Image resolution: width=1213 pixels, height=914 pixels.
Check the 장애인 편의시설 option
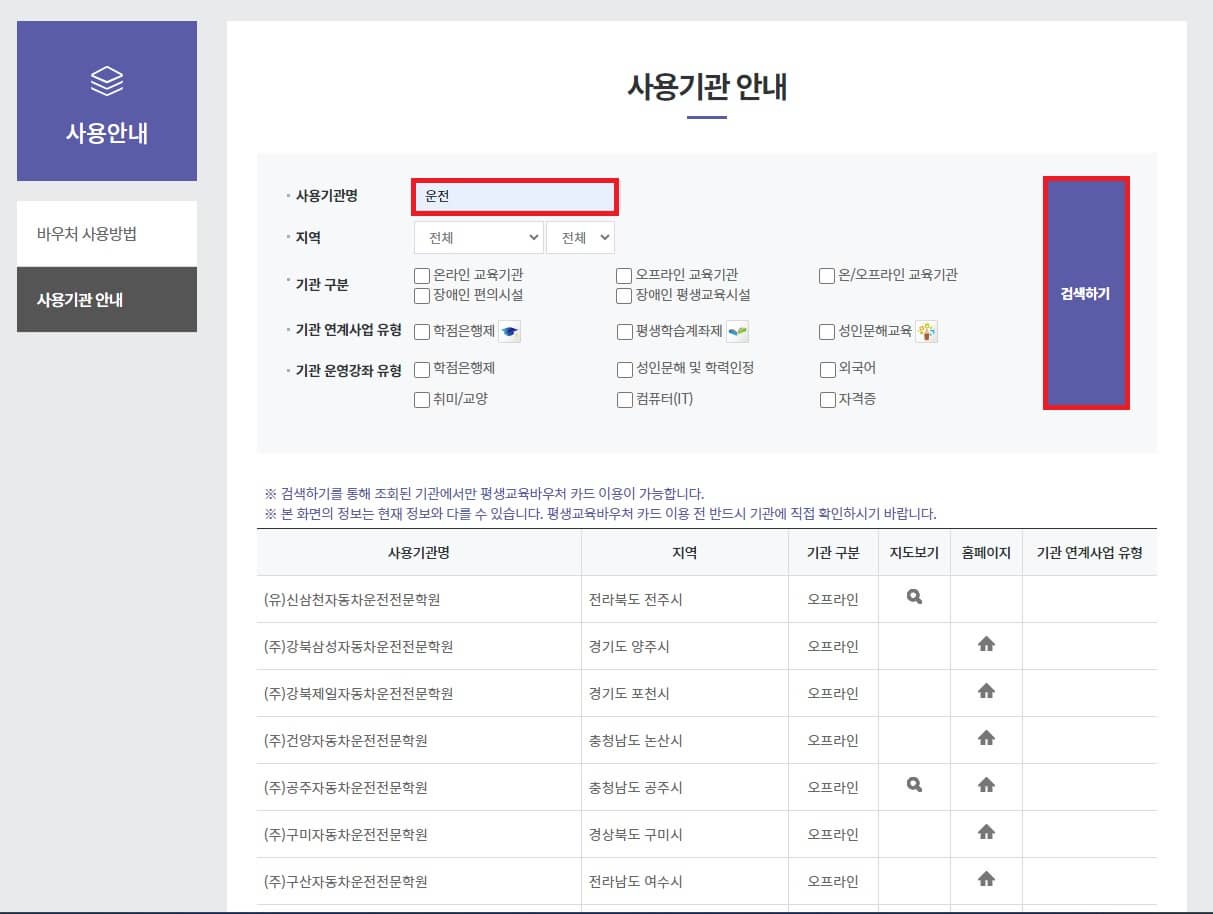pos(421,296)
